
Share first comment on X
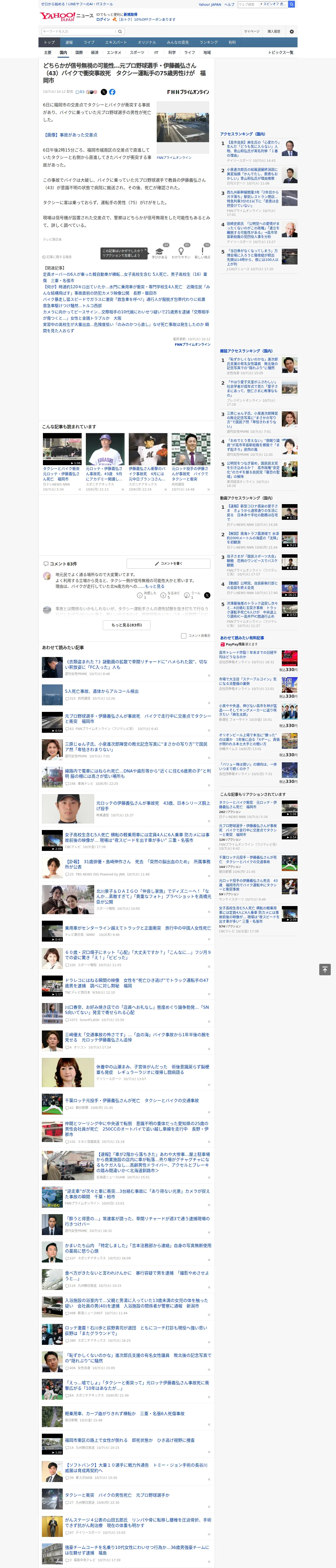point(207,595)
